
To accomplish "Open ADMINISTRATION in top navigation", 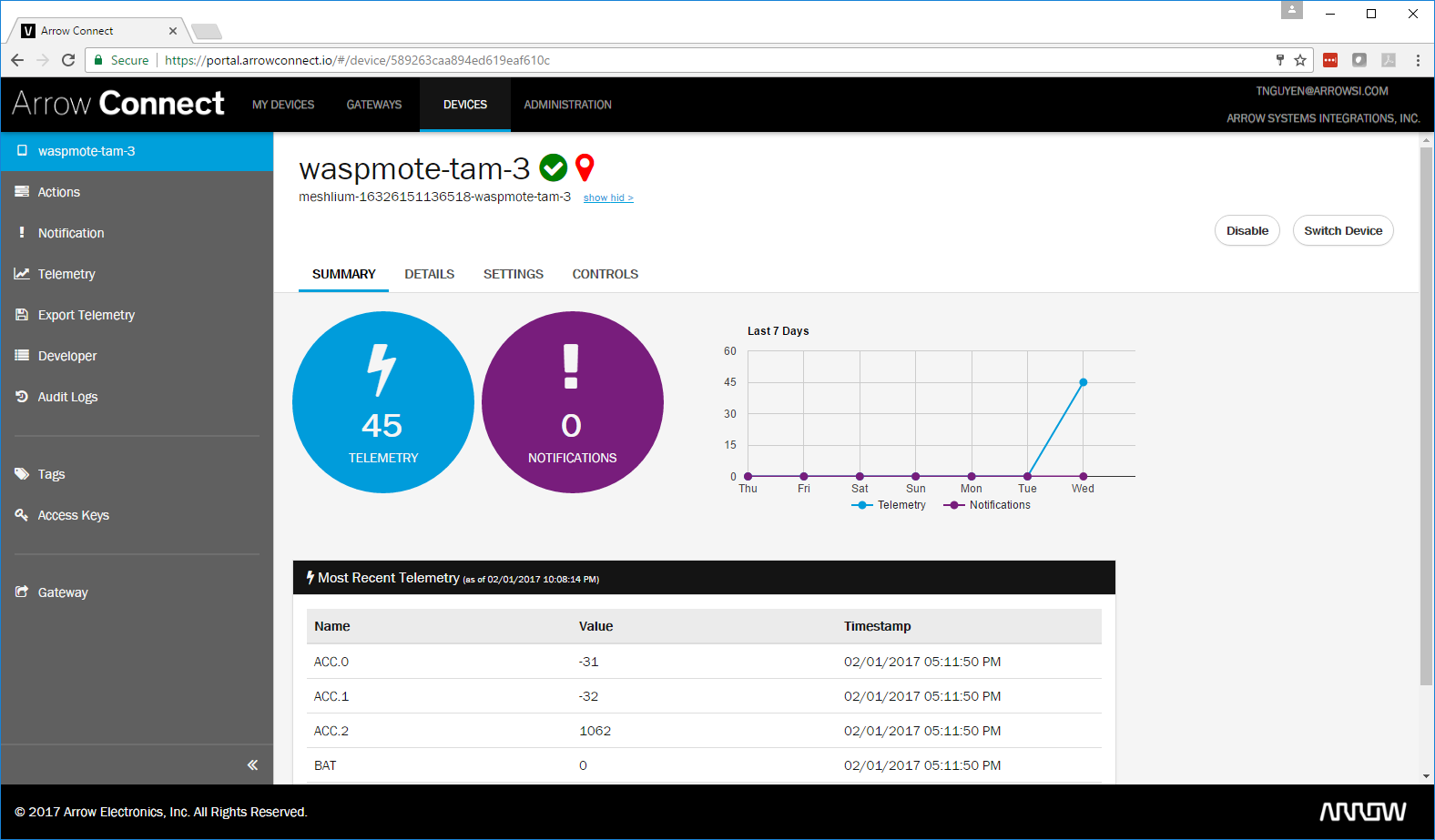I will point(567,105).
